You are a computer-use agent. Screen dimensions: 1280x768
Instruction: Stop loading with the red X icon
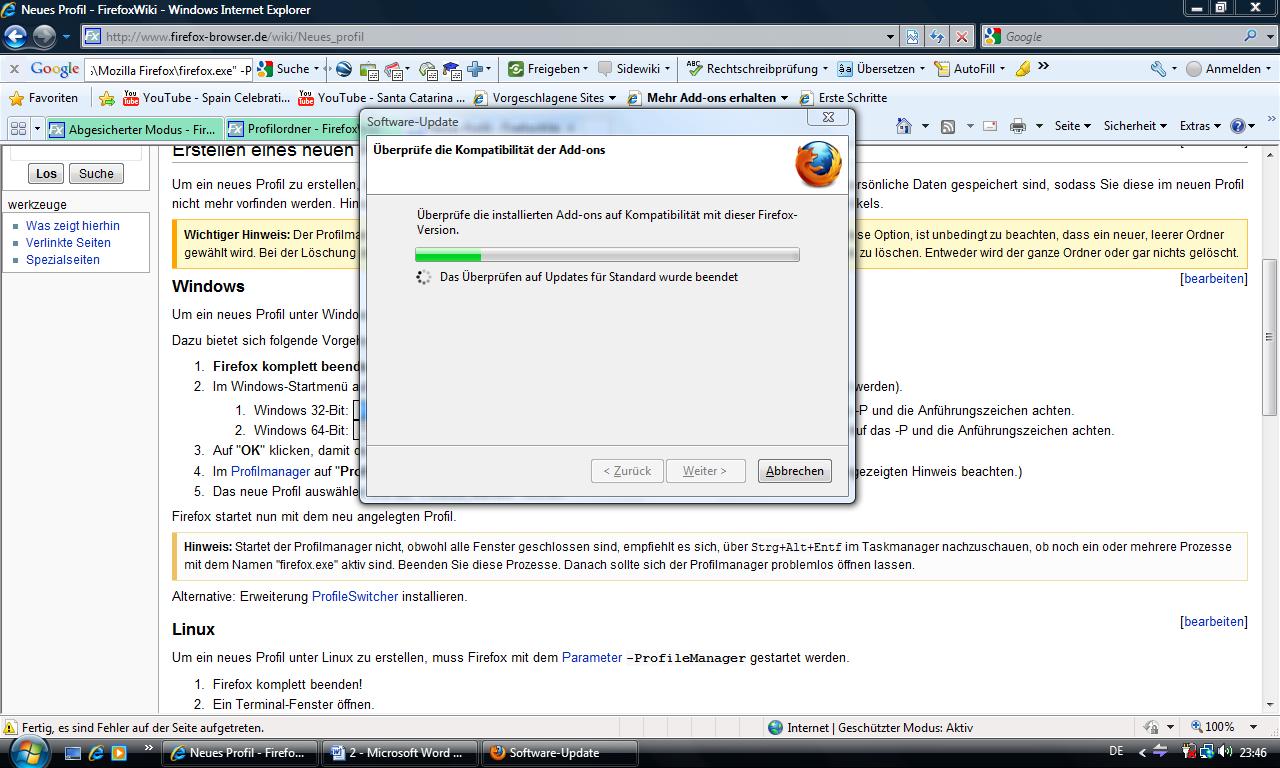click(x=962, y=37)
